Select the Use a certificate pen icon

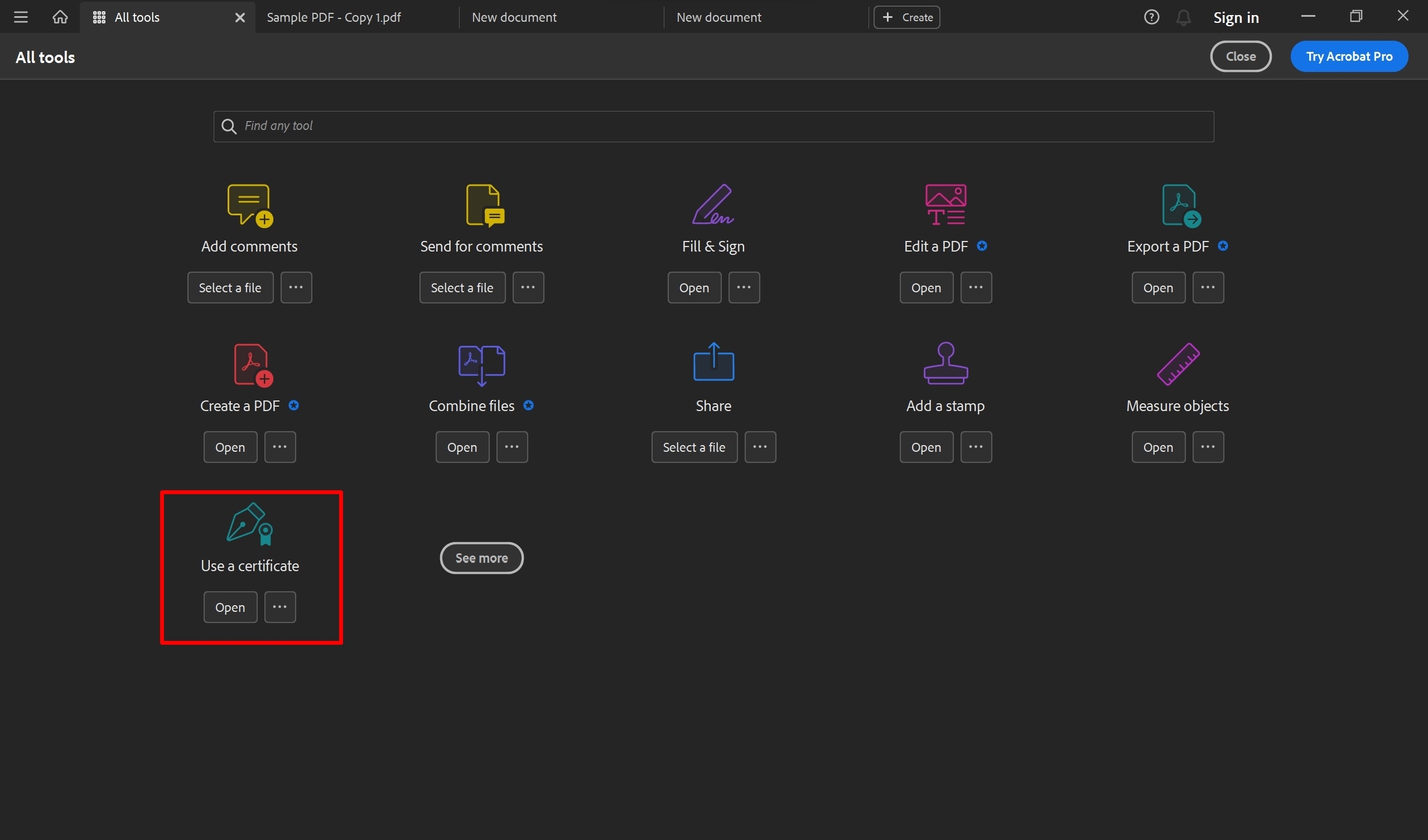coord(249,524)
